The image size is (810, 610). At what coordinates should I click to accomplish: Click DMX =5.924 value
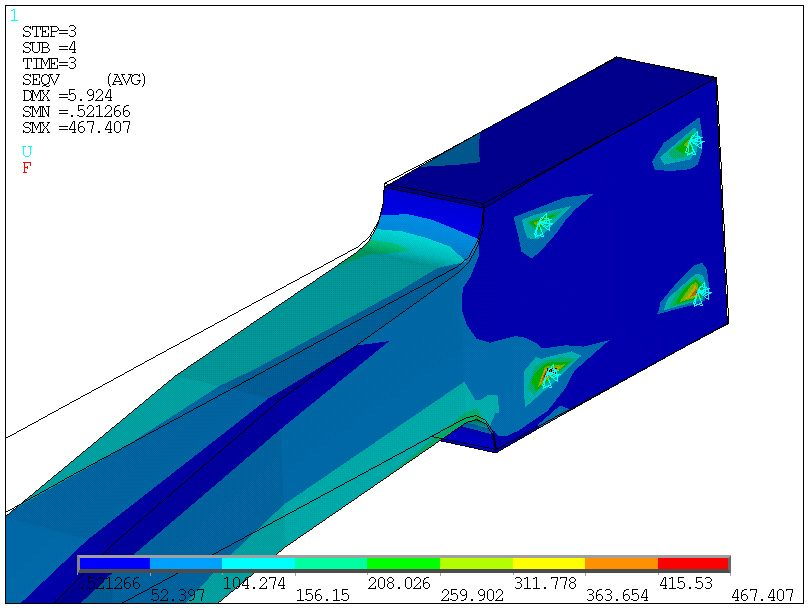coord(67,96)
